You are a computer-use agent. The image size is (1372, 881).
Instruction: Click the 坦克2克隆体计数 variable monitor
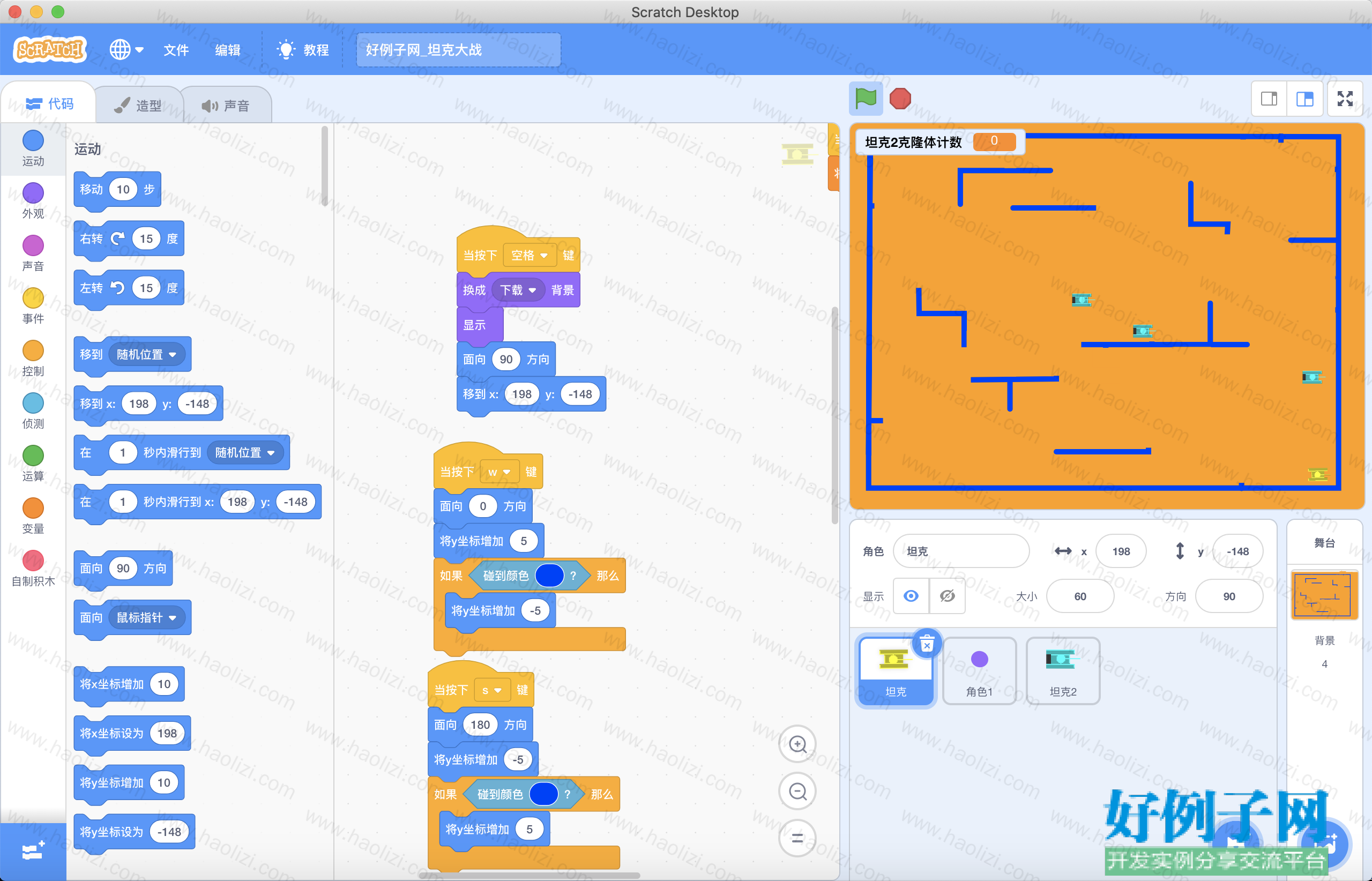(940, 142)
